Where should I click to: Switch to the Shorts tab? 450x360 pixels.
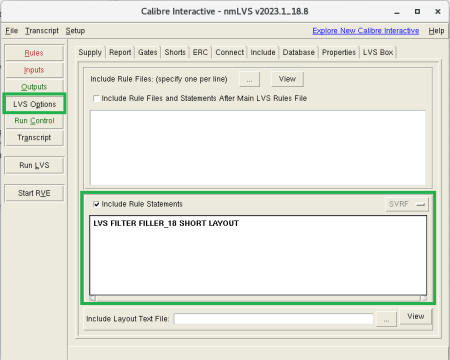tap(175, 52)
